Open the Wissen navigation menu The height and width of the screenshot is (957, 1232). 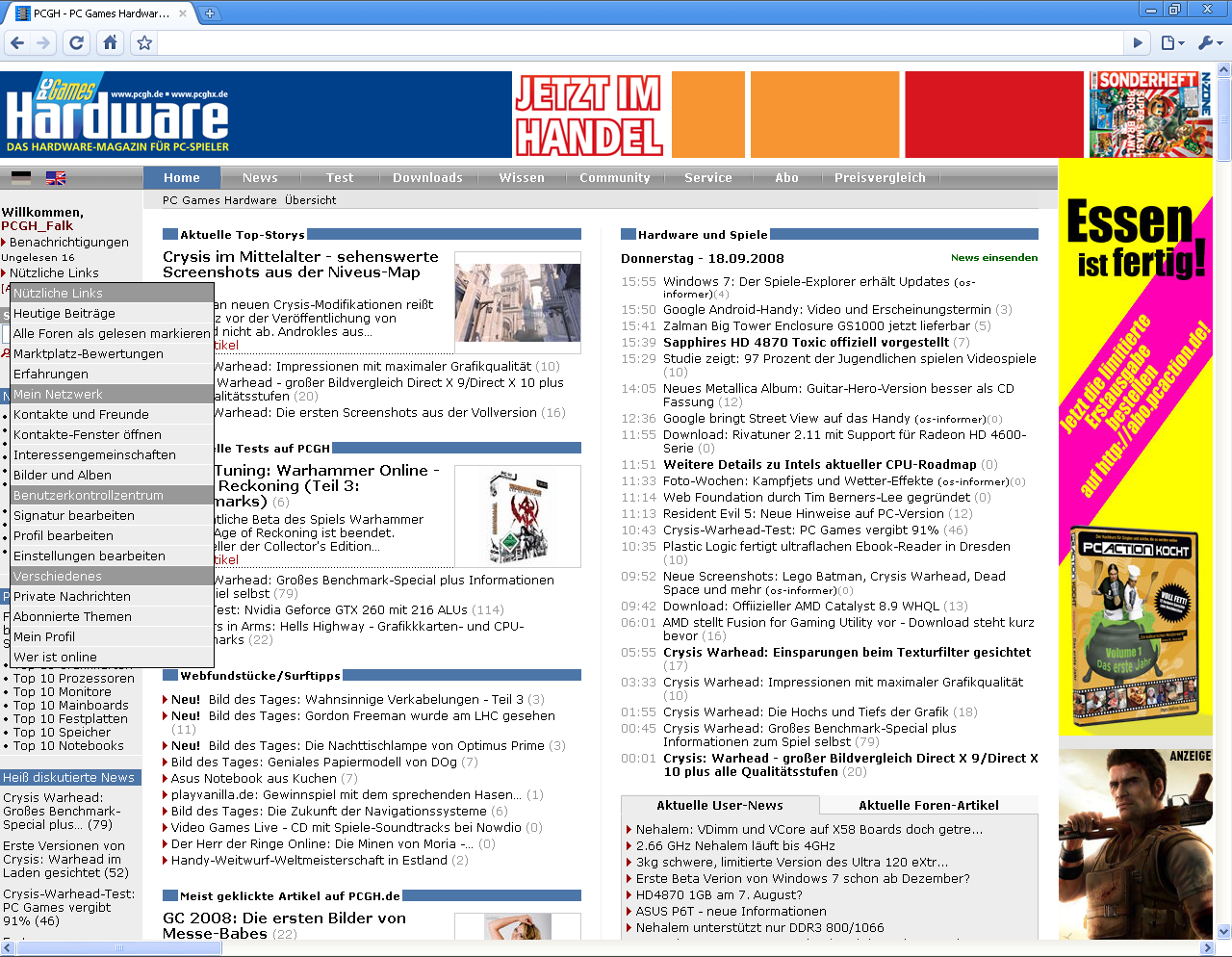[x=522, y=178]
